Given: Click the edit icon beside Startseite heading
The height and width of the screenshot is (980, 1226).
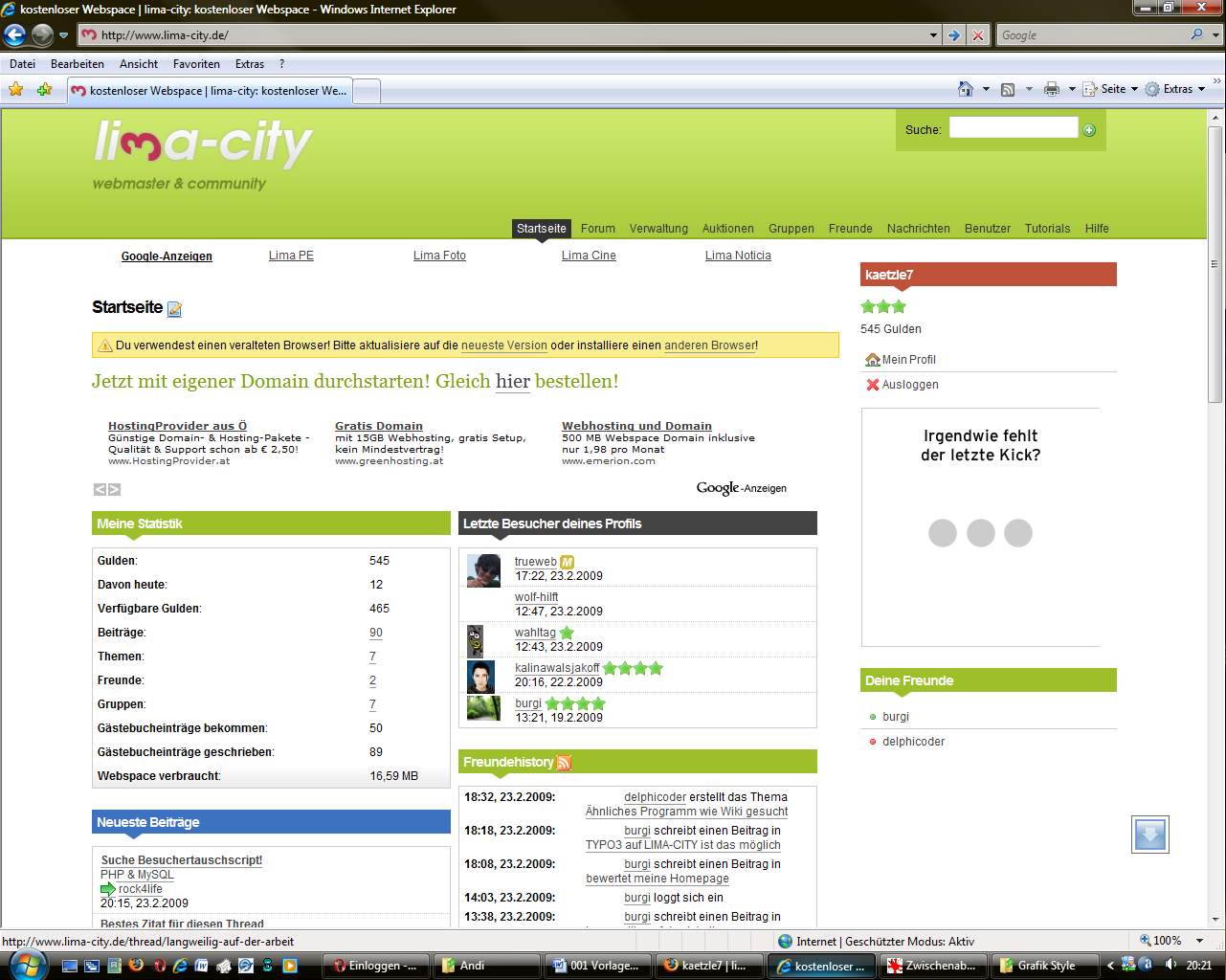Looking at the screenshot, I should tap(174, 308).
